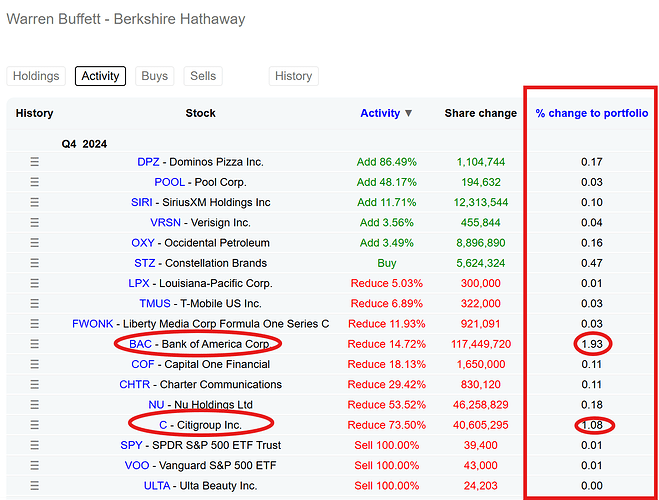Image resolution: width=659 pixels, height=500 pixels.
Task: Open OXY ticker link
Action: click(143, 243)
